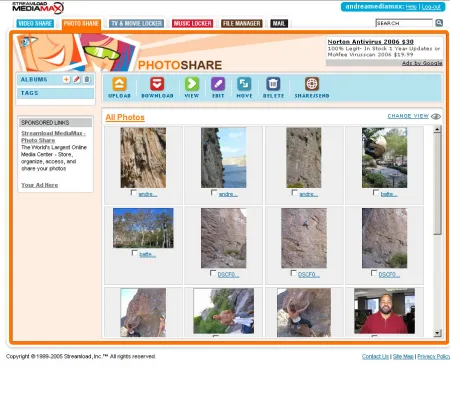Screen dimensions: 450x400
Task: Click the Your Ad Here link
Action: (40, 185)
